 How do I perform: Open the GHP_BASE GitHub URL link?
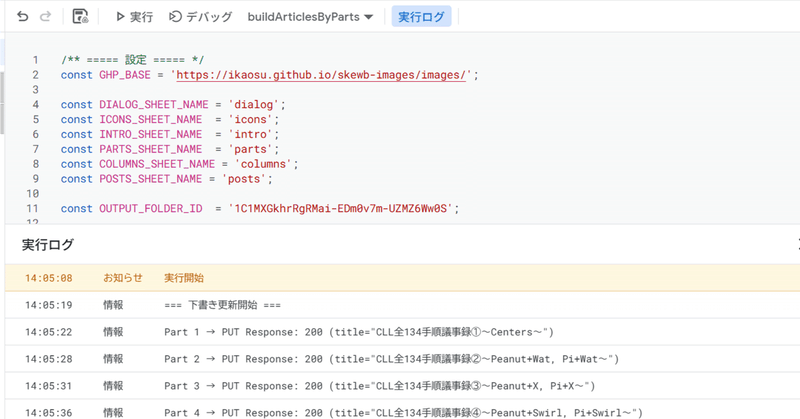point(321,75)
